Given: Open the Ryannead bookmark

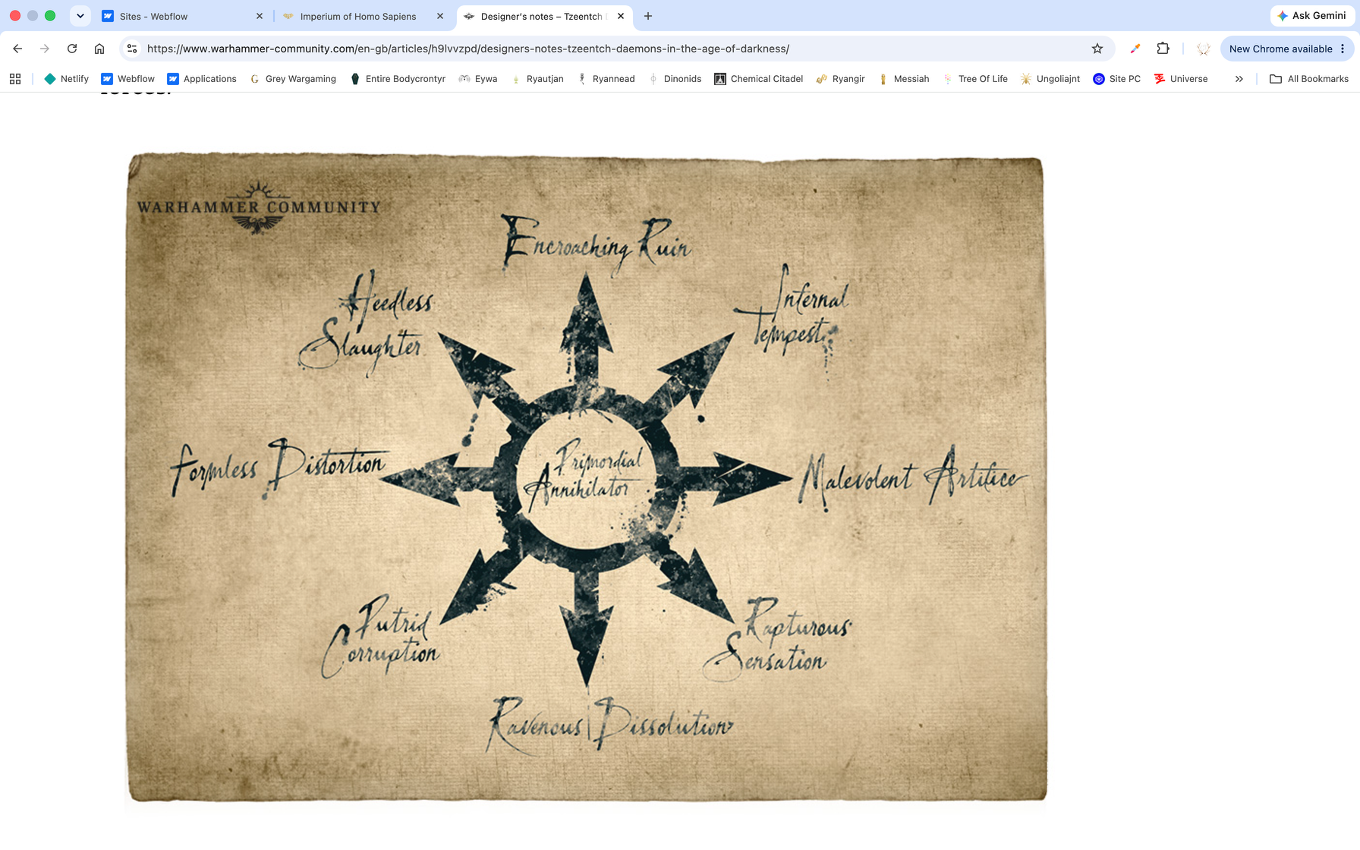Looking at the screenshot, I should coord(606,79).
